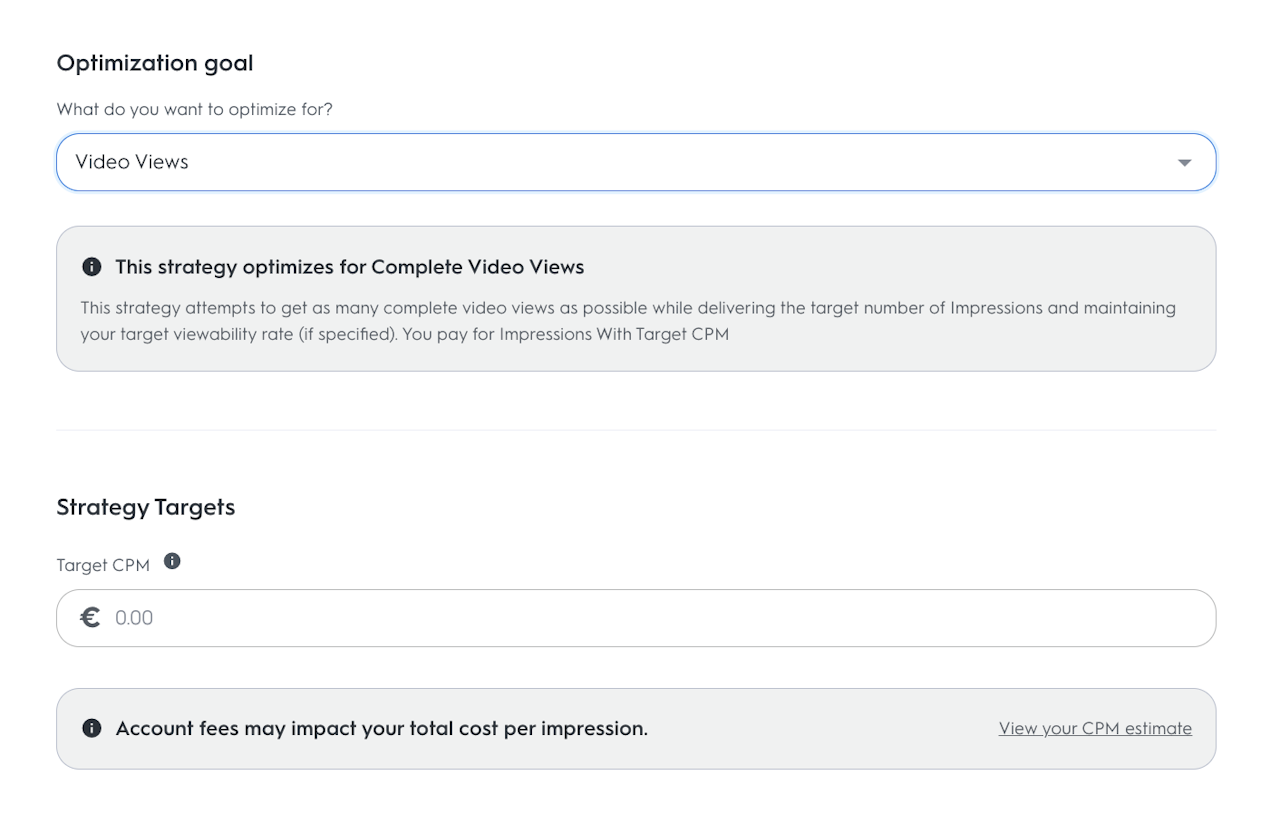Click the dropdown caret arrow
Screen dimensions: 1280x814
[1184, 163]
